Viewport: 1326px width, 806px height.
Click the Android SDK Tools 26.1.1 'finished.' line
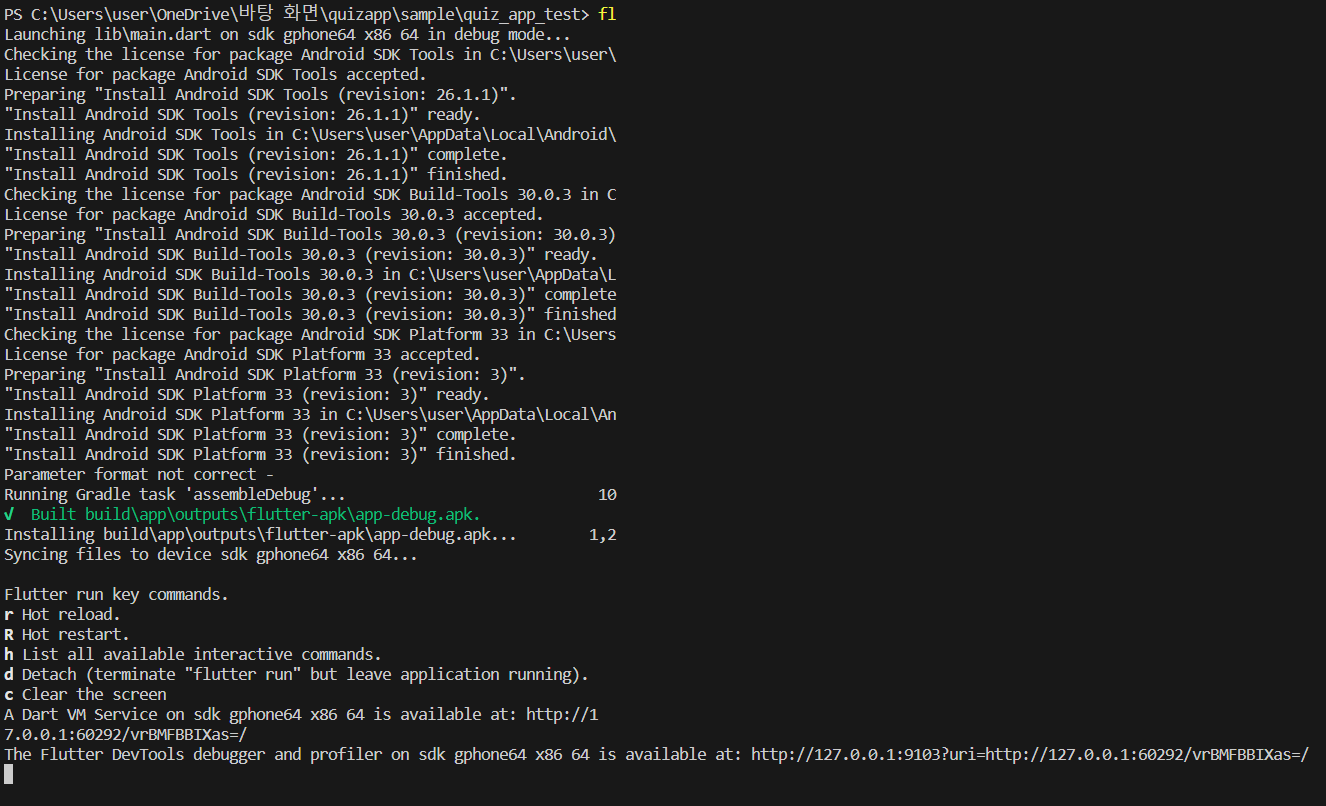256,174
